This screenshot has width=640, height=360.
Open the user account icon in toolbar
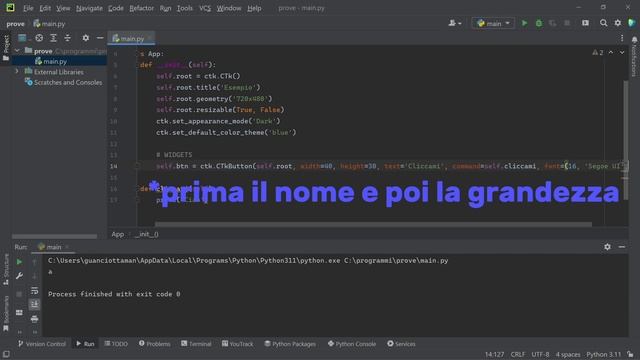point(455,23)
